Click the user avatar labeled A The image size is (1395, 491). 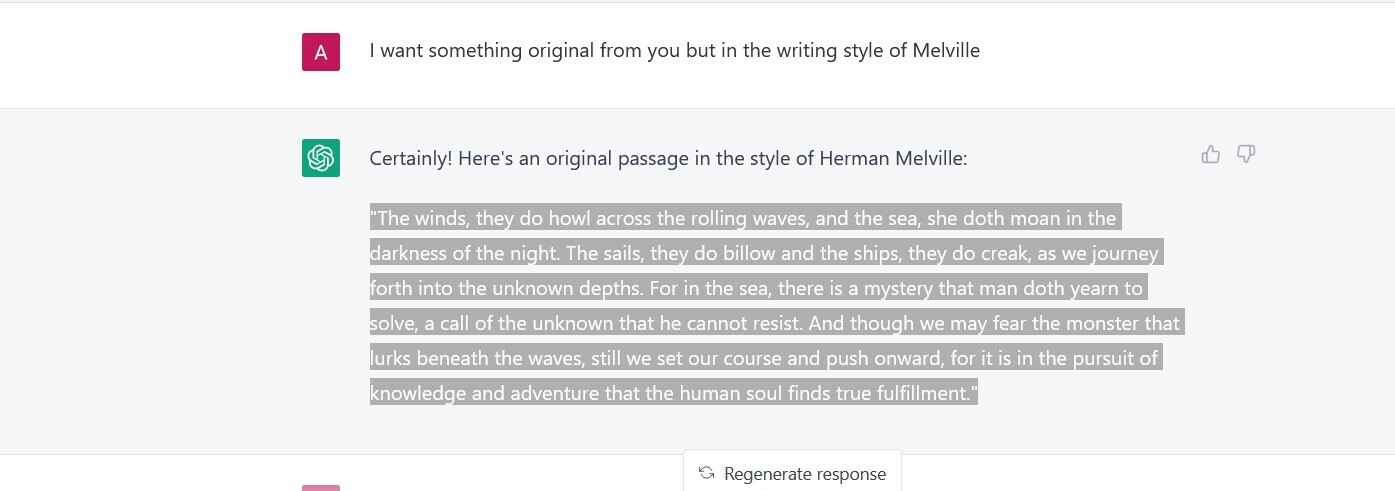click(x=321, y=52)
